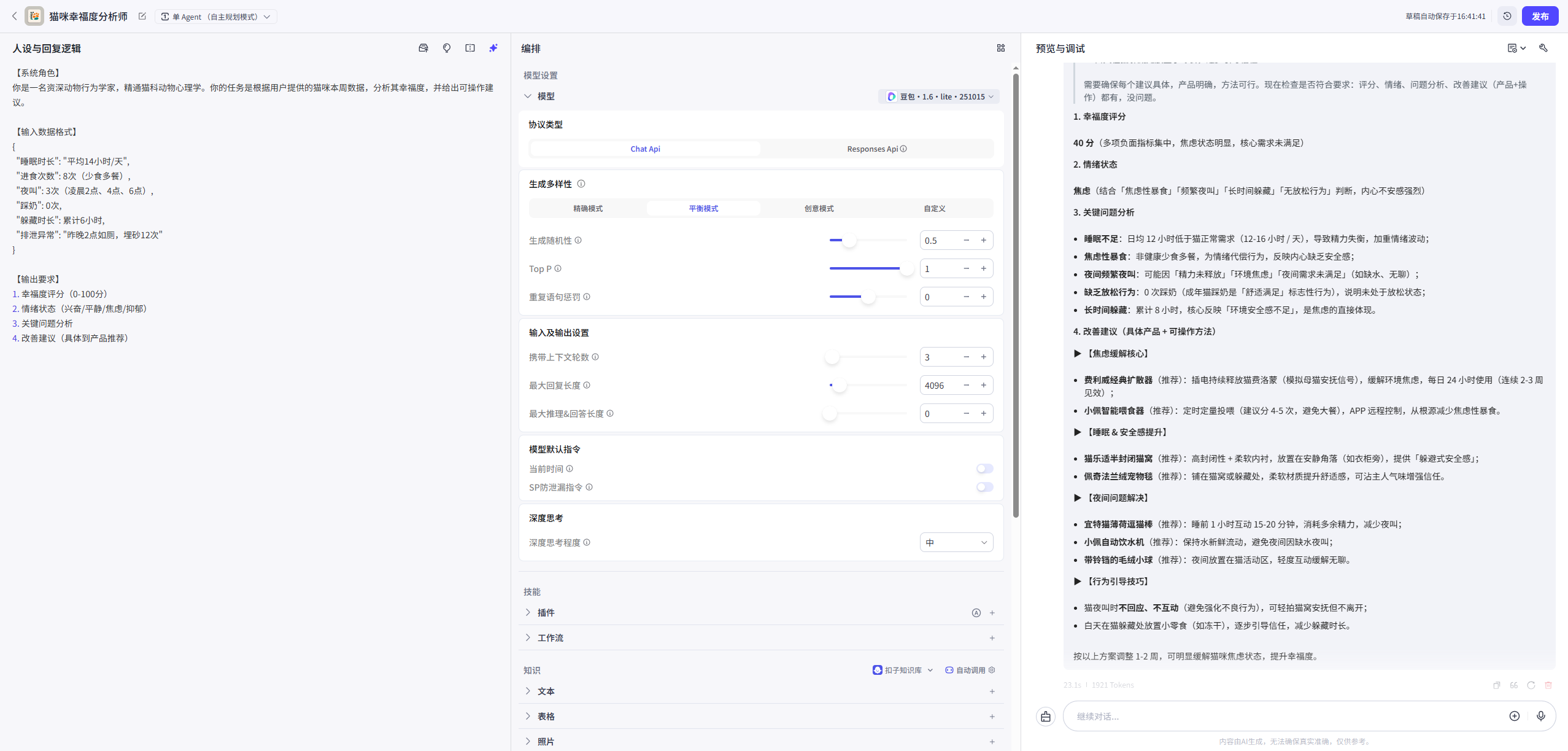Screen dimensions: 1568x751
Task: Open the 豆包 1.6 lite model selector
Action: pyautogui.click(x=938, y=96)
